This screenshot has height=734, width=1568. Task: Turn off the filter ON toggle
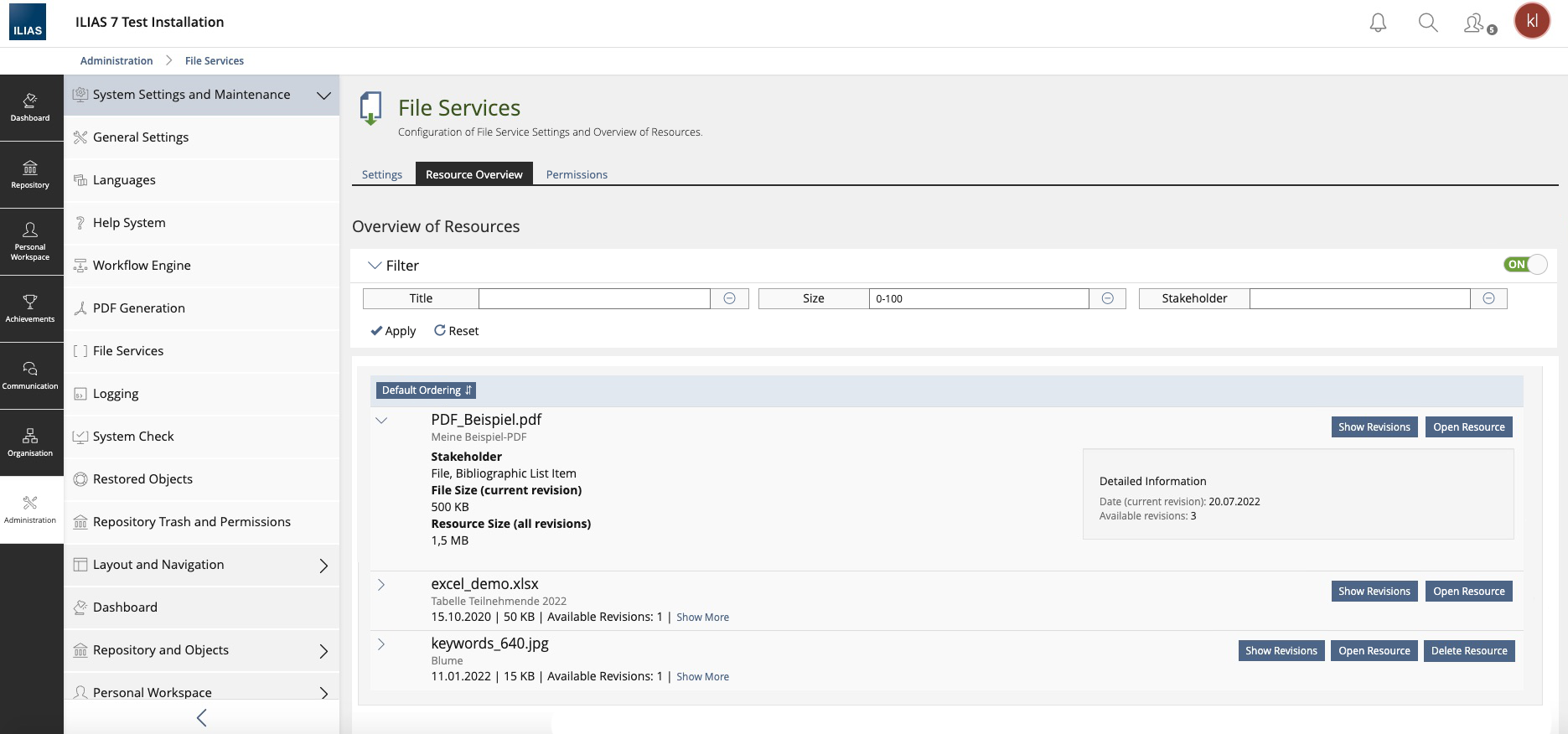[1525, 265]
